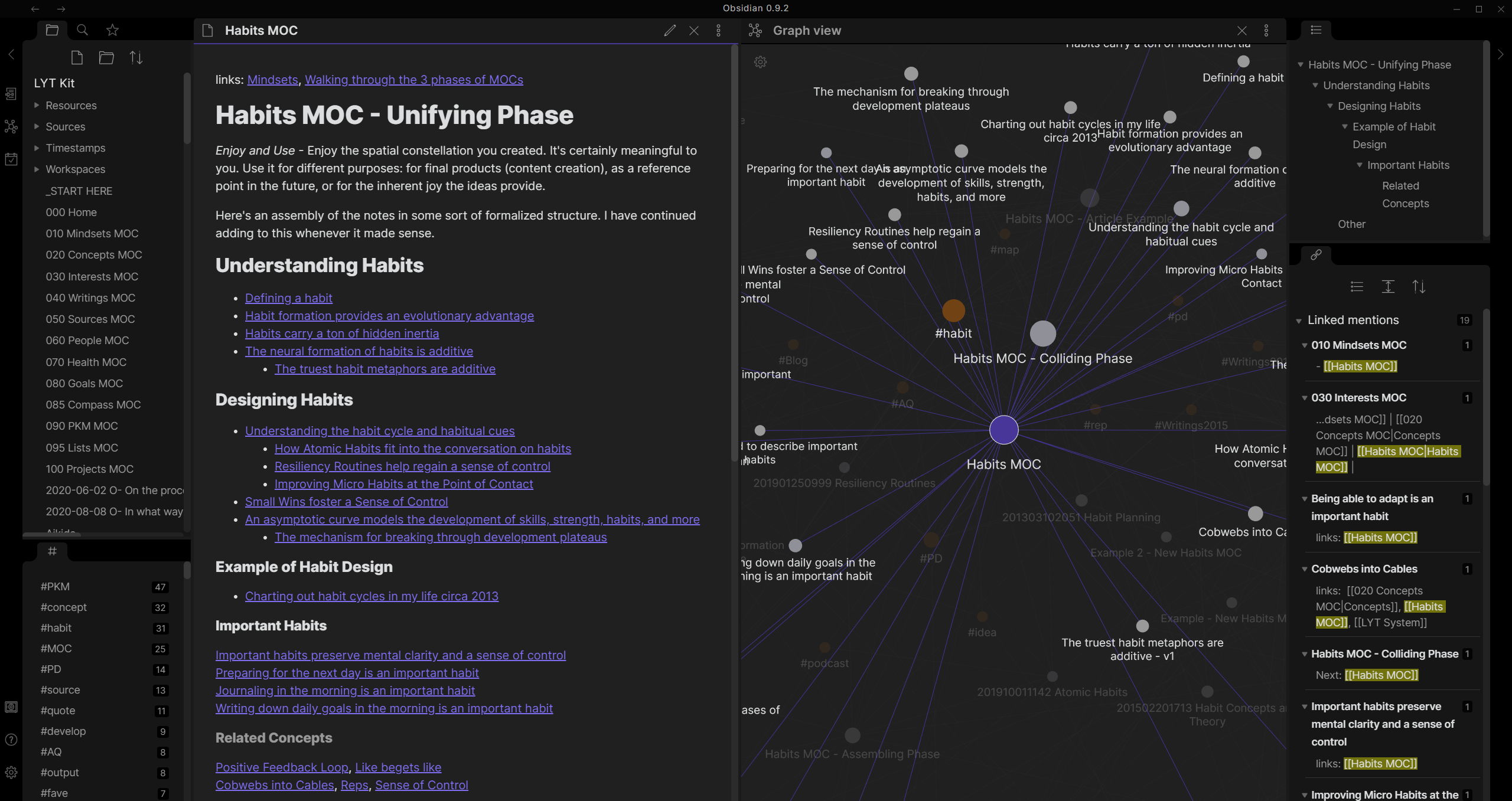
Task: Click the Graph view icon to open
Action: 755,30
